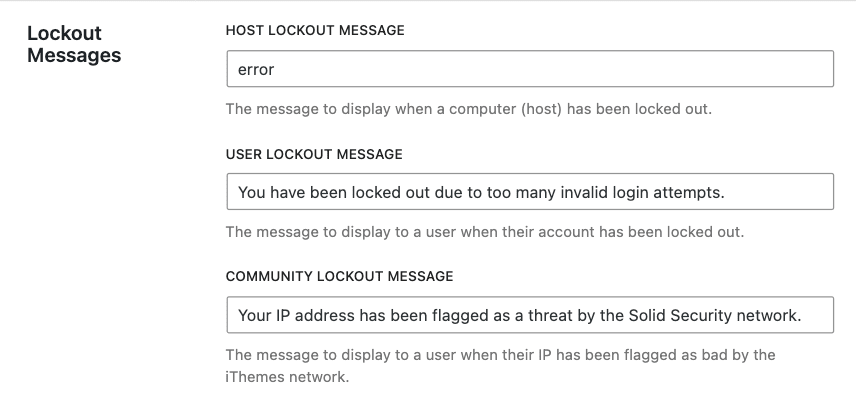Viewport: 856px width, 416px height.
Task: Click the user account locked out description
Action: tap(485, 232)
